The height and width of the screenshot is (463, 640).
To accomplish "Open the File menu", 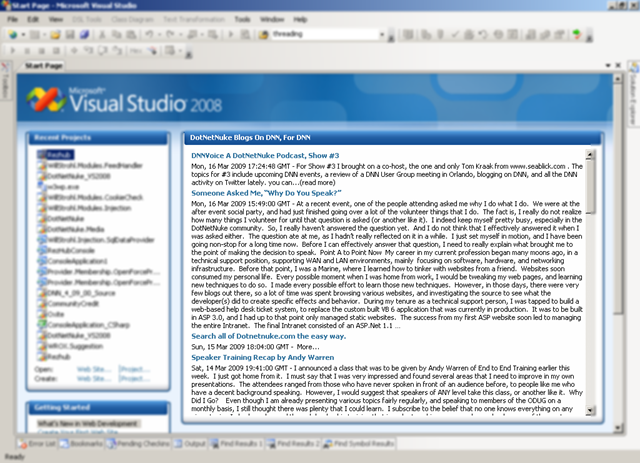I will pos(13,19).
